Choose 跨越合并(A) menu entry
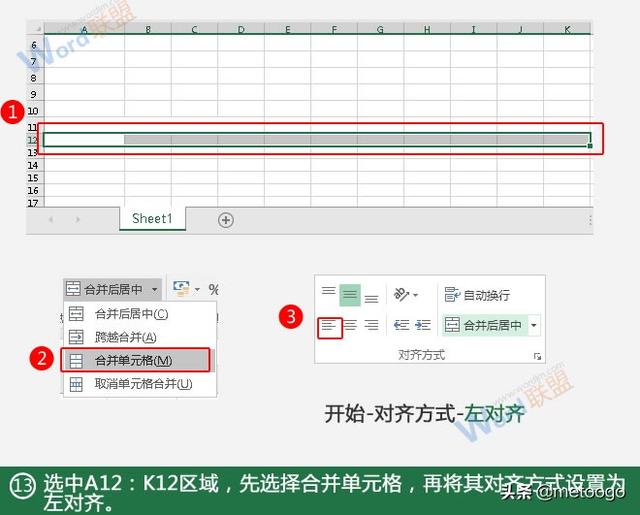The width and height of the screenshot is (640, 515). pyautogui.click(x=140, y=337)
